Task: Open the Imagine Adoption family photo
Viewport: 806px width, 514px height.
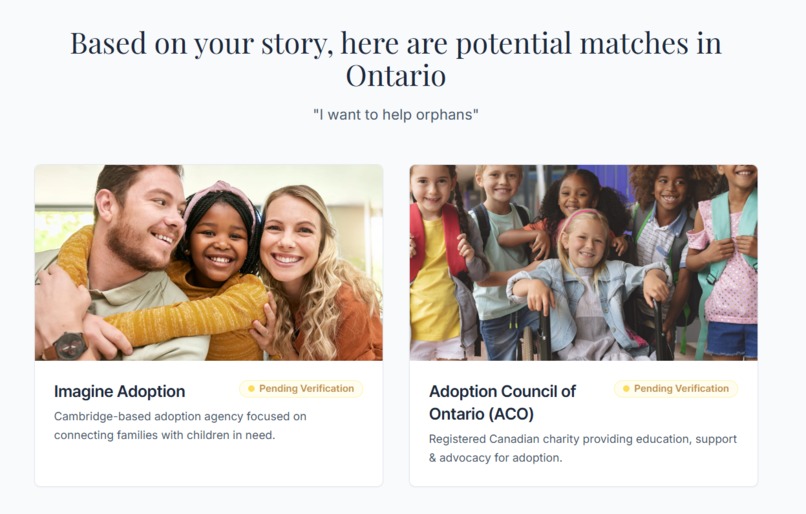Action: [x=209, y=263]
